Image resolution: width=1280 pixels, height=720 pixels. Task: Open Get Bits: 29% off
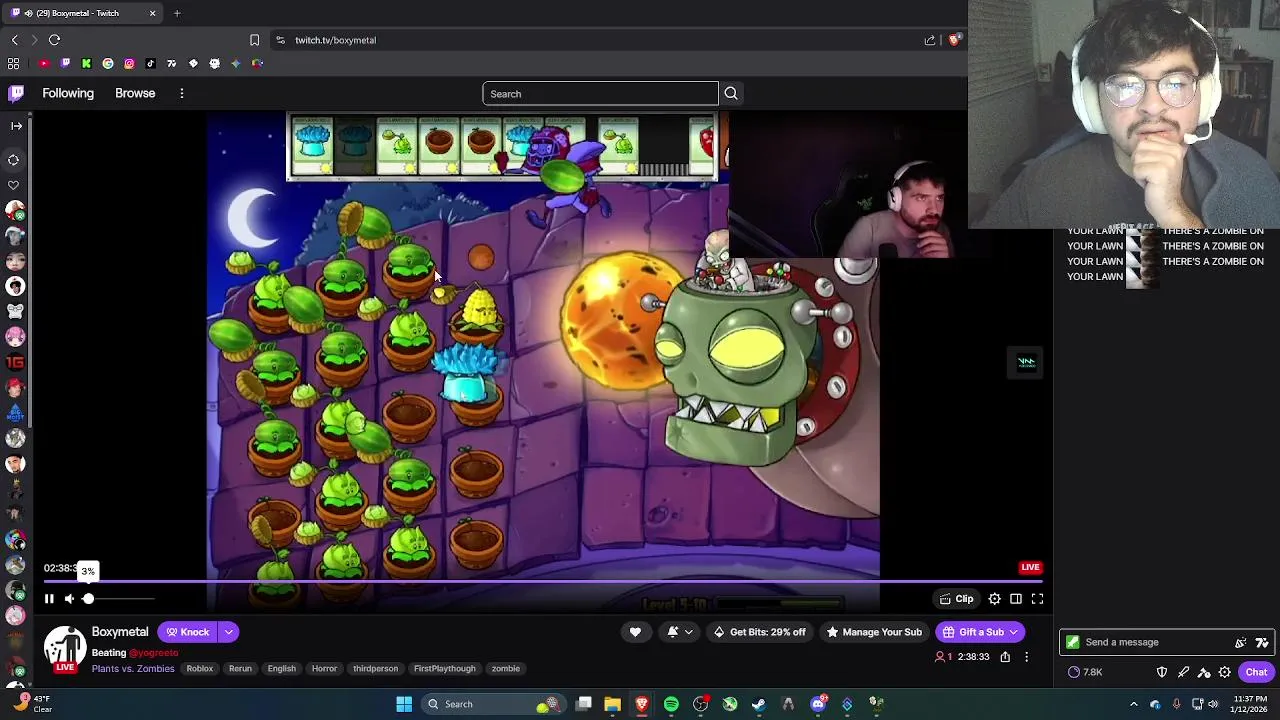[759, 632]
